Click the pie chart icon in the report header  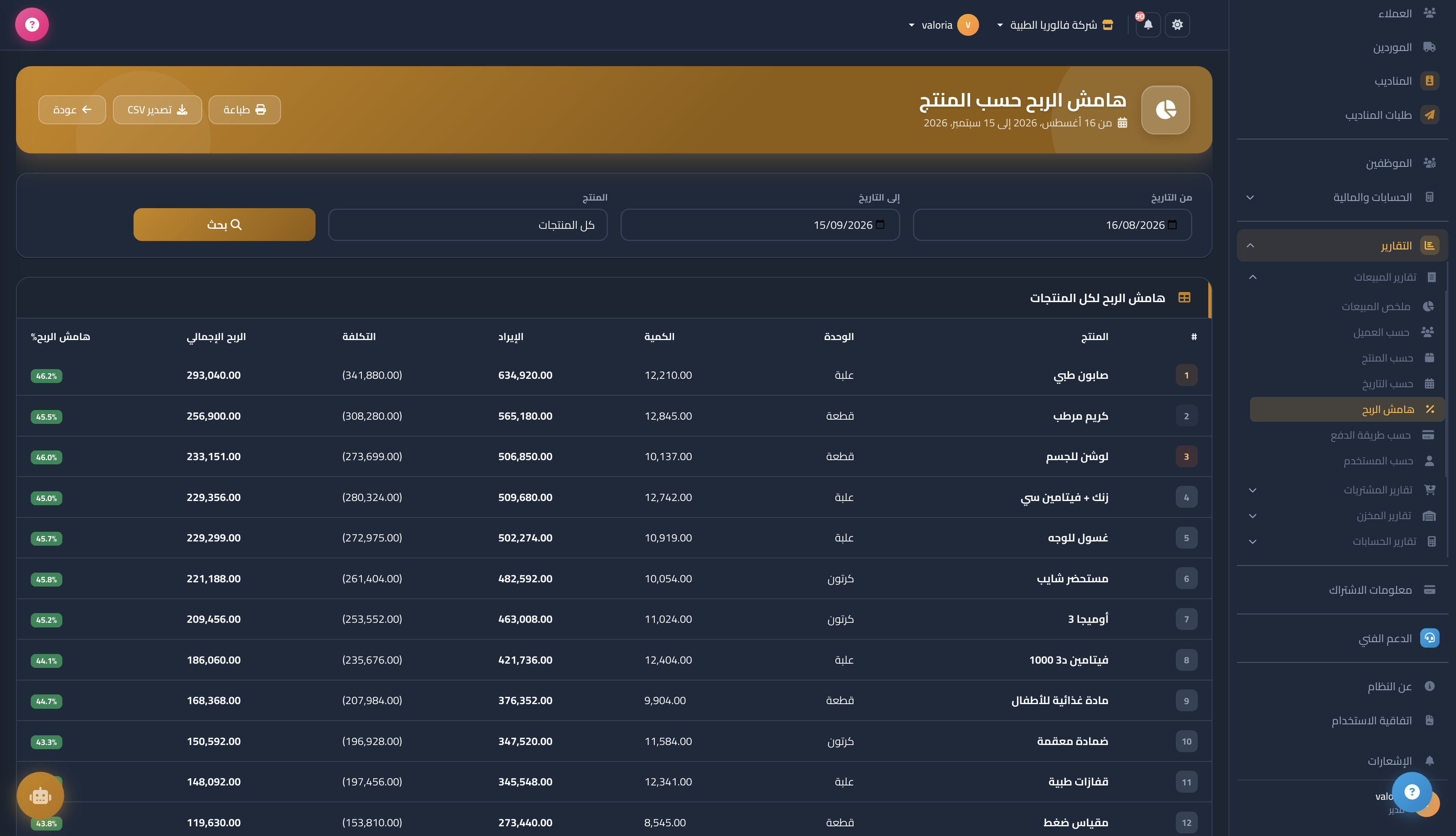tap(1166, 110)
